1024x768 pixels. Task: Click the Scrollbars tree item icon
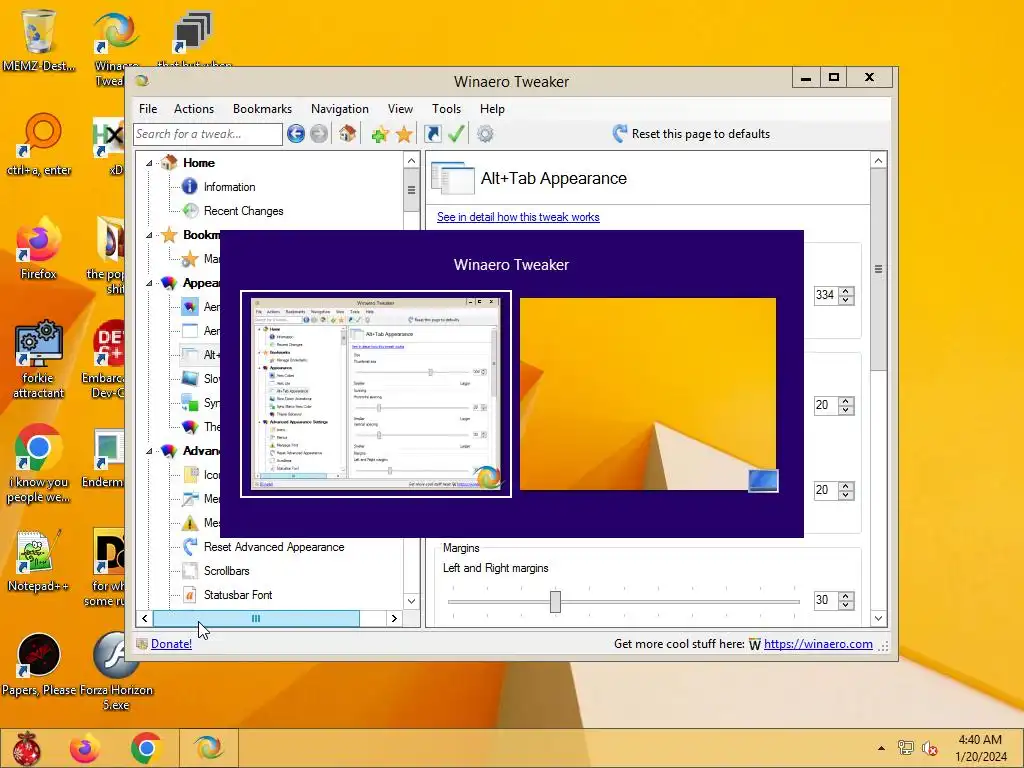[189, 571]
